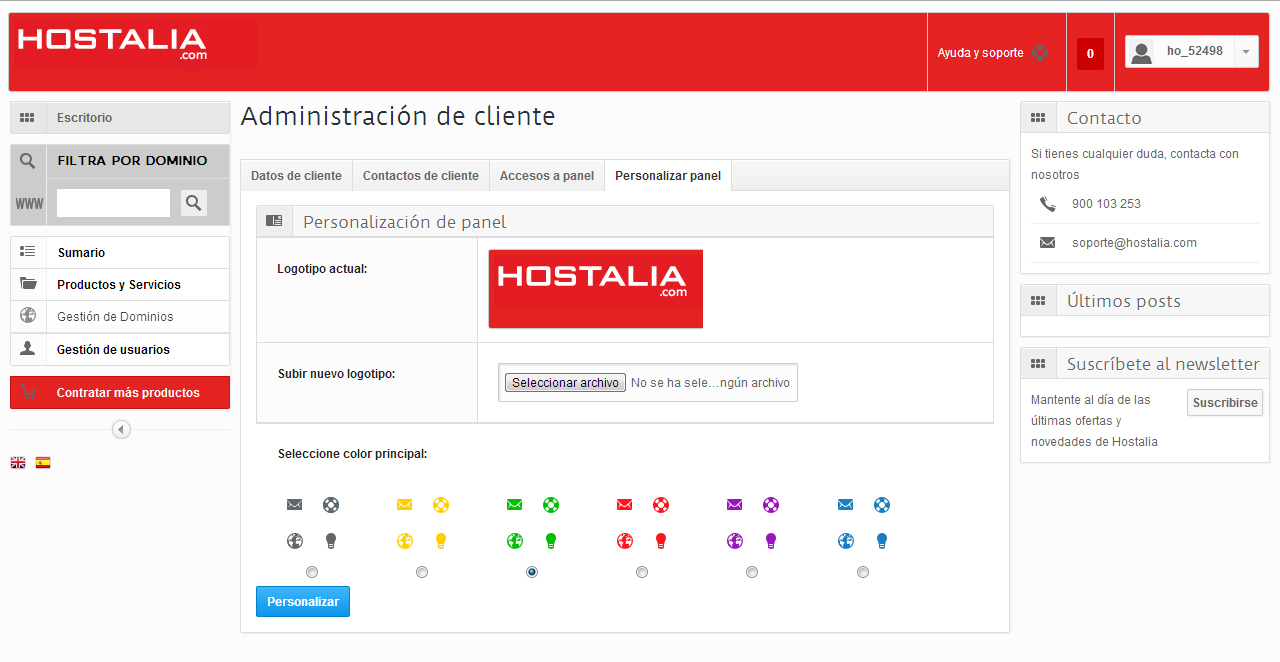The height and width of the screenshot is (662, 1280).
Task: Click the current Hostalia logo thumbnail
Action: (596, 289)
